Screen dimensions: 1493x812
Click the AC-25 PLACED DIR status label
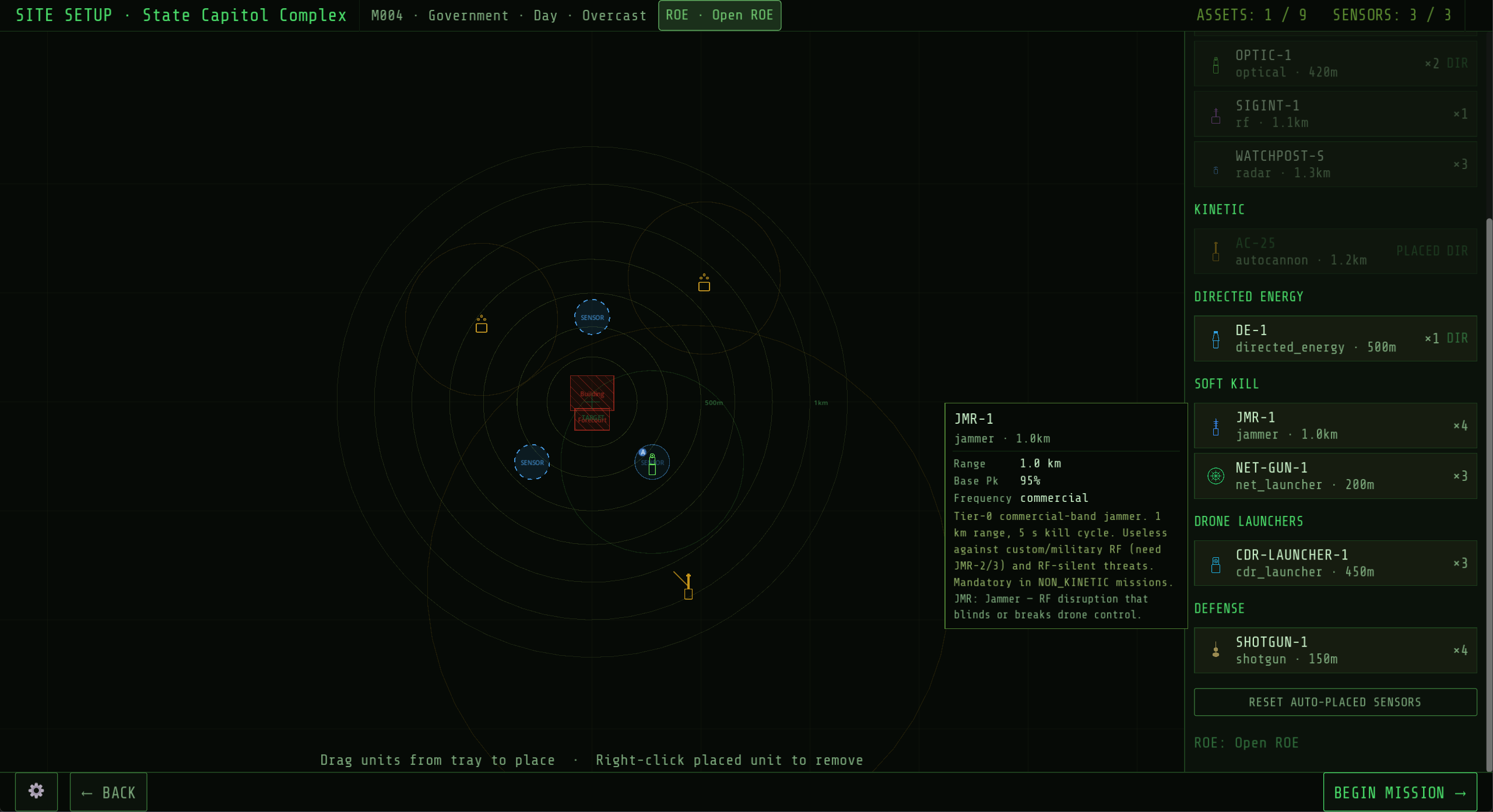[x=1431, y=251]
